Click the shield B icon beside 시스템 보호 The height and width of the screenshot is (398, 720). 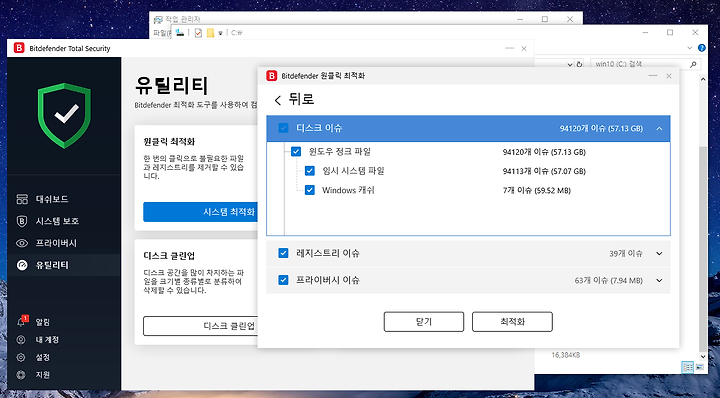coord(22,221)
